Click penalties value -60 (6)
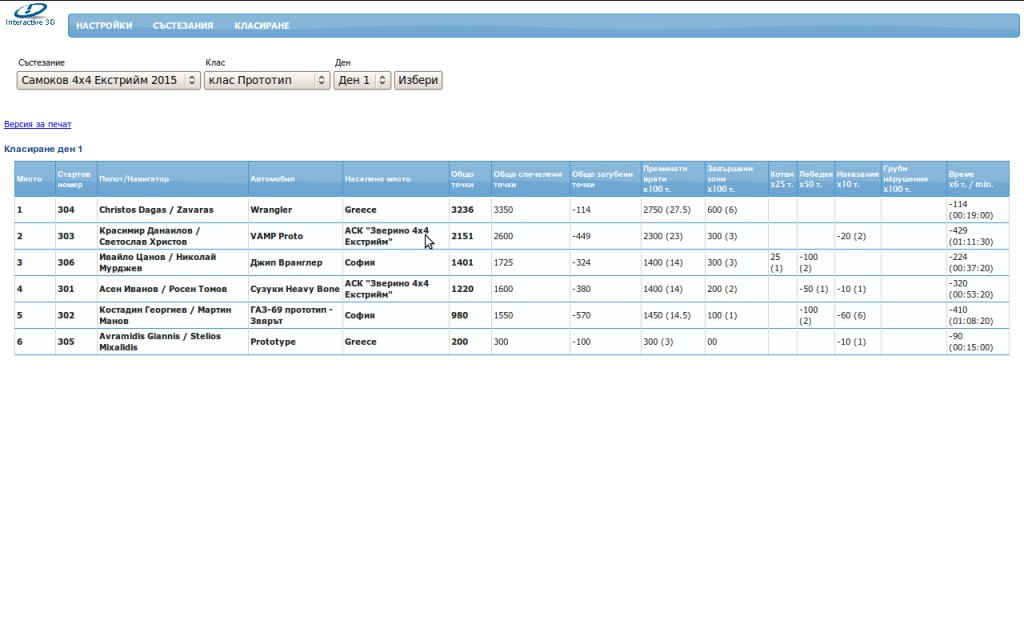Screen dimensions: 1024x640 (x=852, y=315)
